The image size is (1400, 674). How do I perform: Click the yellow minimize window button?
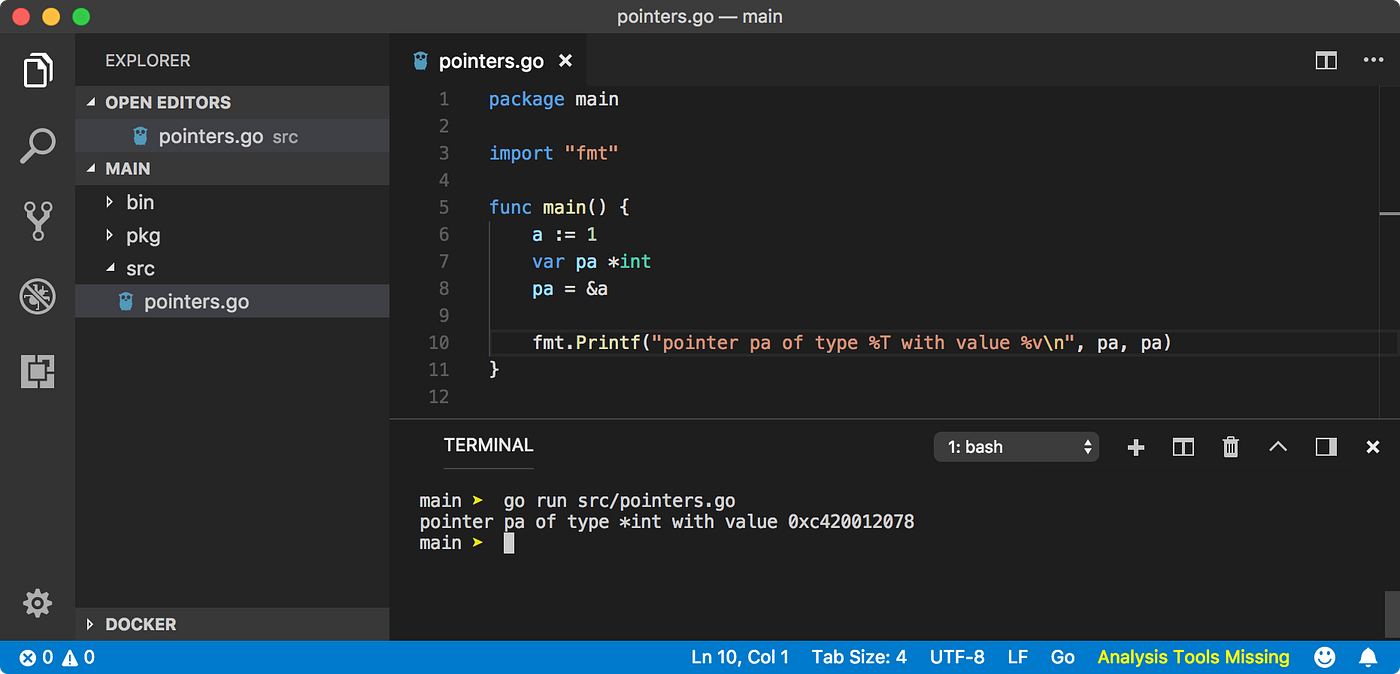click(50, 16)
